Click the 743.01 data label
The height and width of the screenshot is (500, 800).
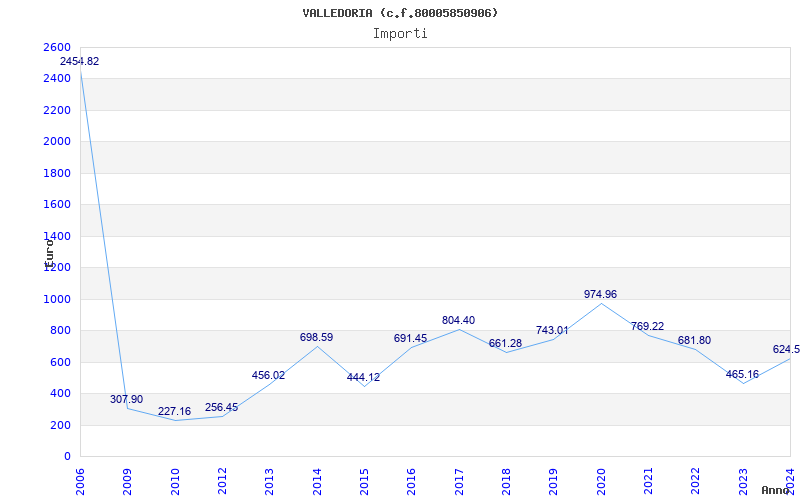552,331
